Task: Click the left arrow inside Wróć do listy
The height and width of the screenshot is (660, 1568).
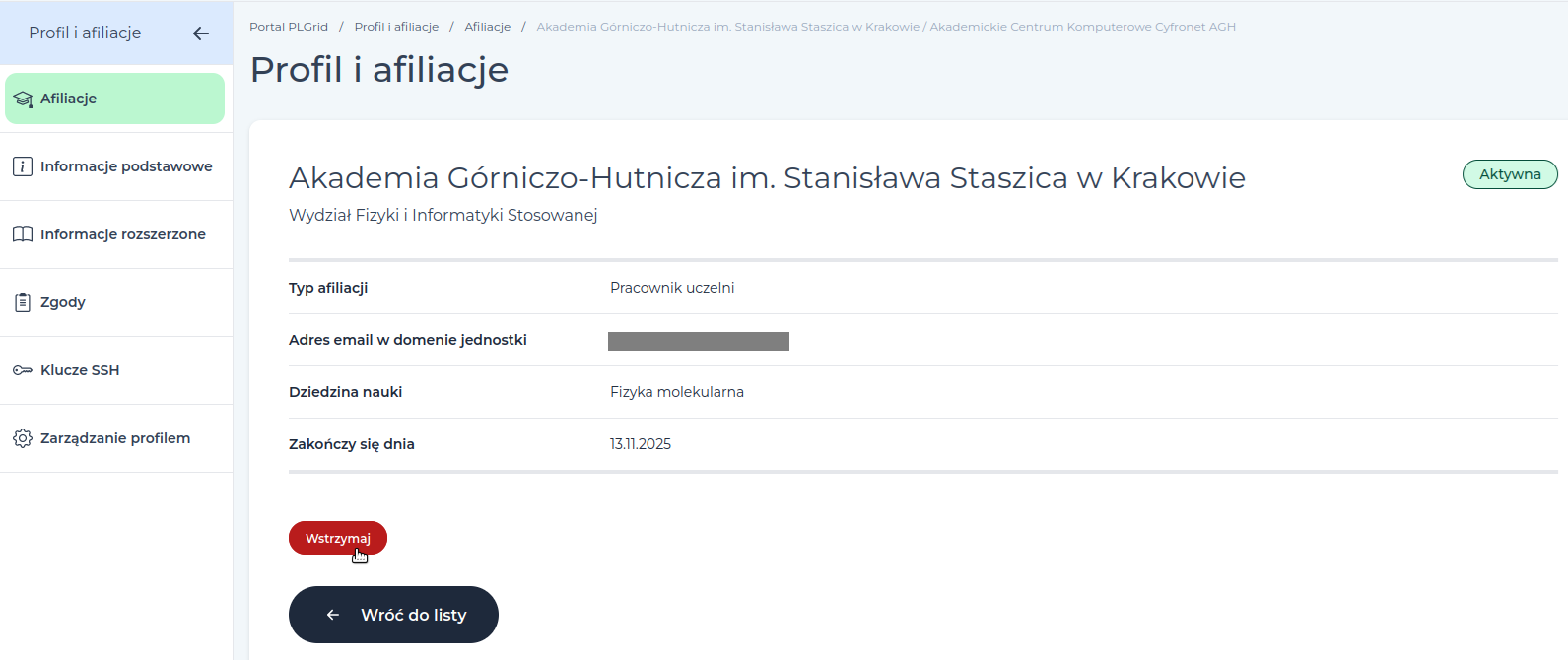Action: (333, 615)
